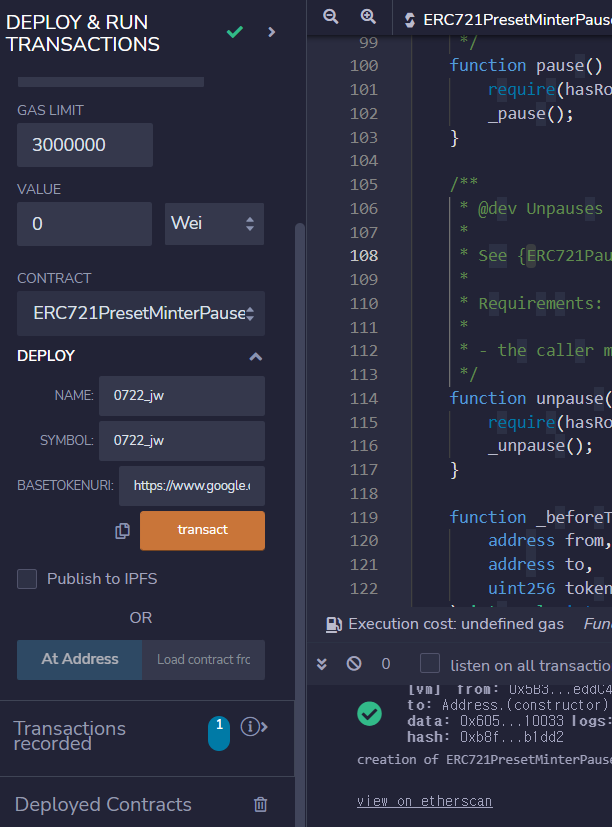Click the DEPLOY section label
The height and width of the screenshot is (827, 612).
click(46, 356)
